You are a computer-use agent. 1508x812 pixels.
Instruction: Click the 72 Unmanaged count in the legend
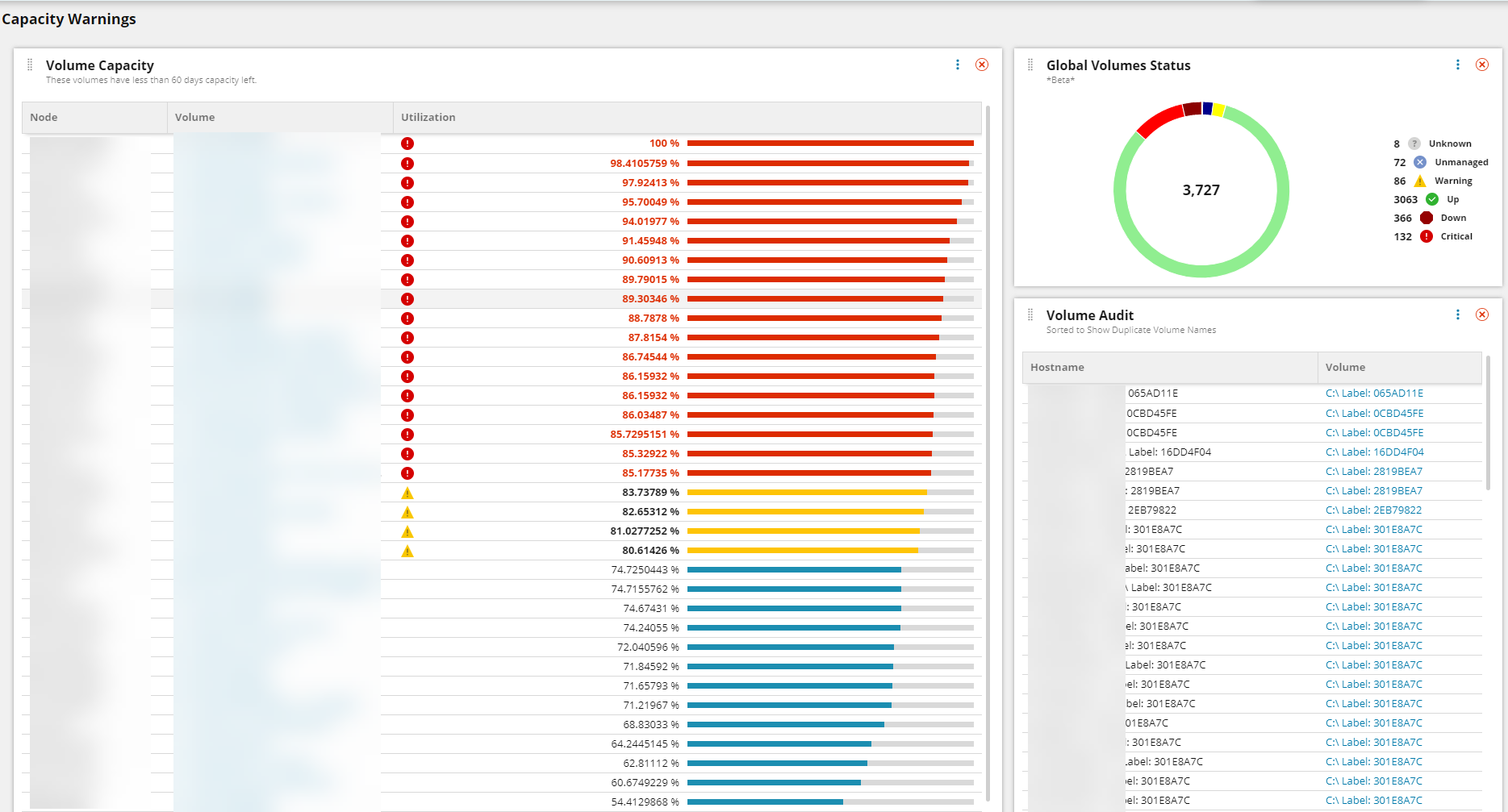point(1399,163)
